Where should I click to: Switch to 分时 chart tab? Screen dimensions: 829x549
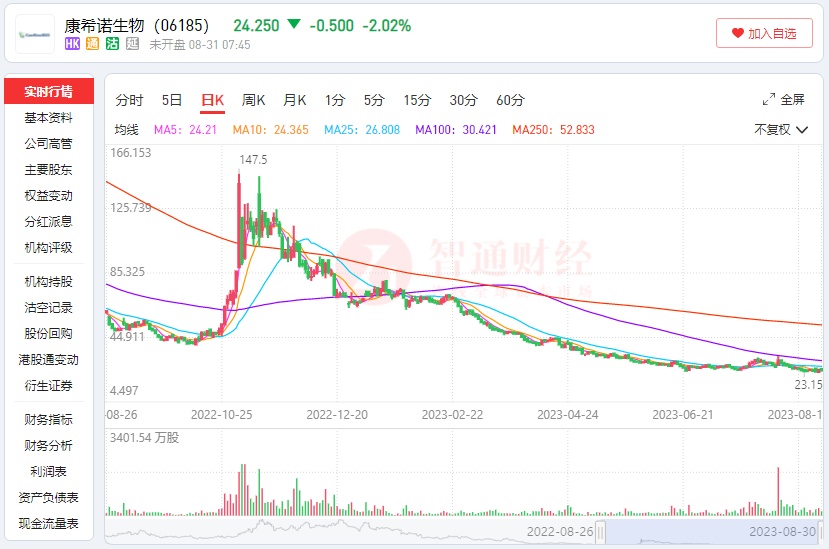point(130,100)
